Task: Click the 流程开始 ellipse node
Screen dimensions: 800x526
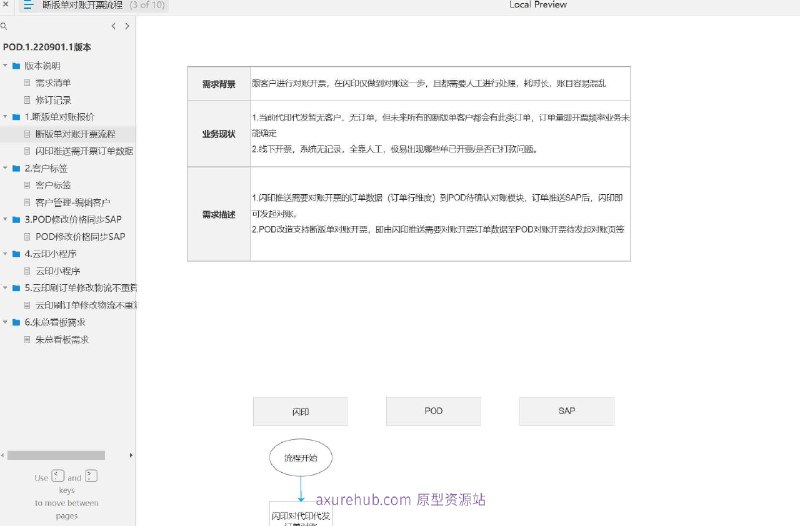Action: 301,458
